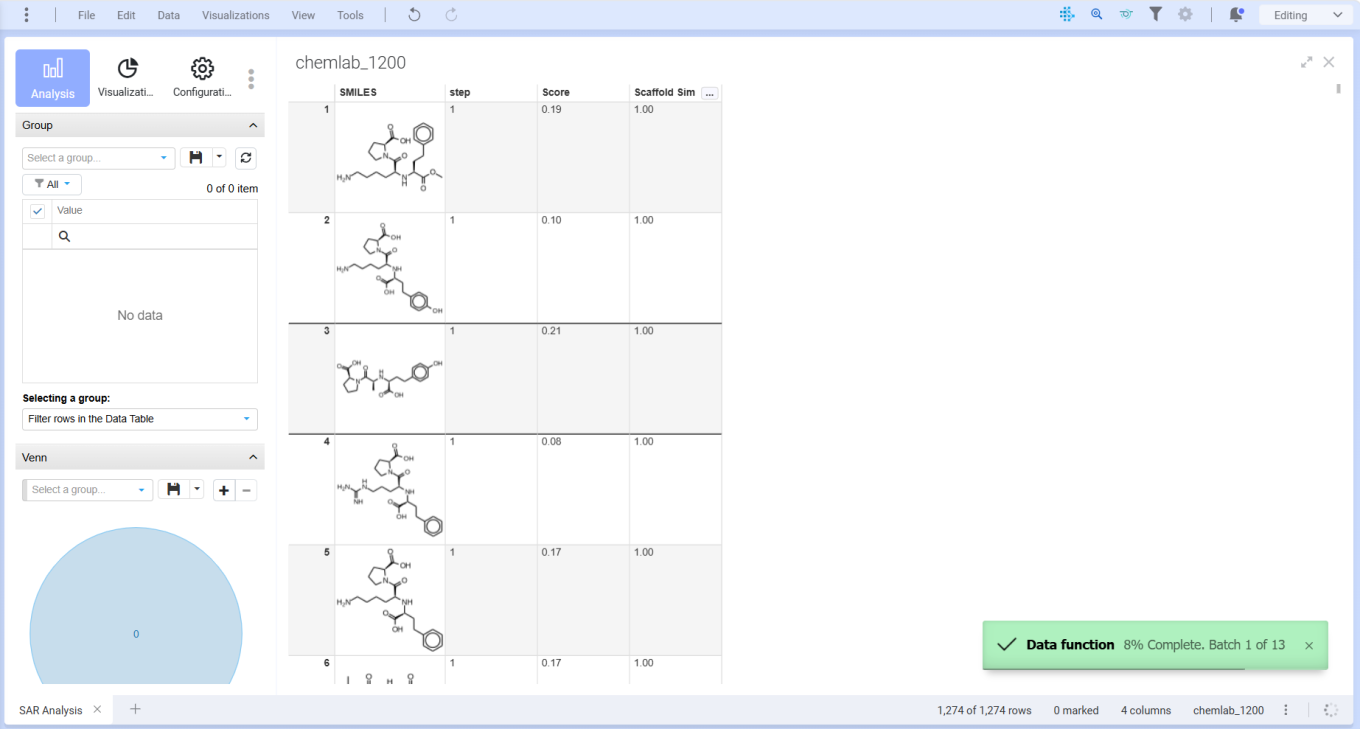Select the Analysis tab

[x=53, y=78]
